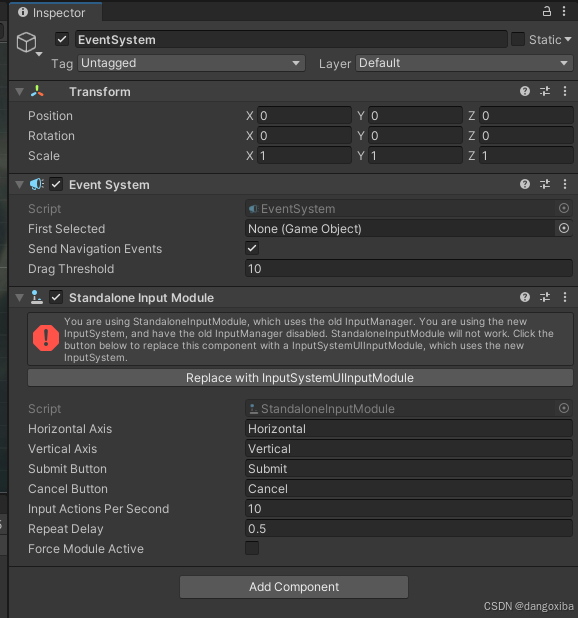Click Replace with InputSystemUIInputModule button
Viewport: 578px width, 618px height.
click(300, 378)
